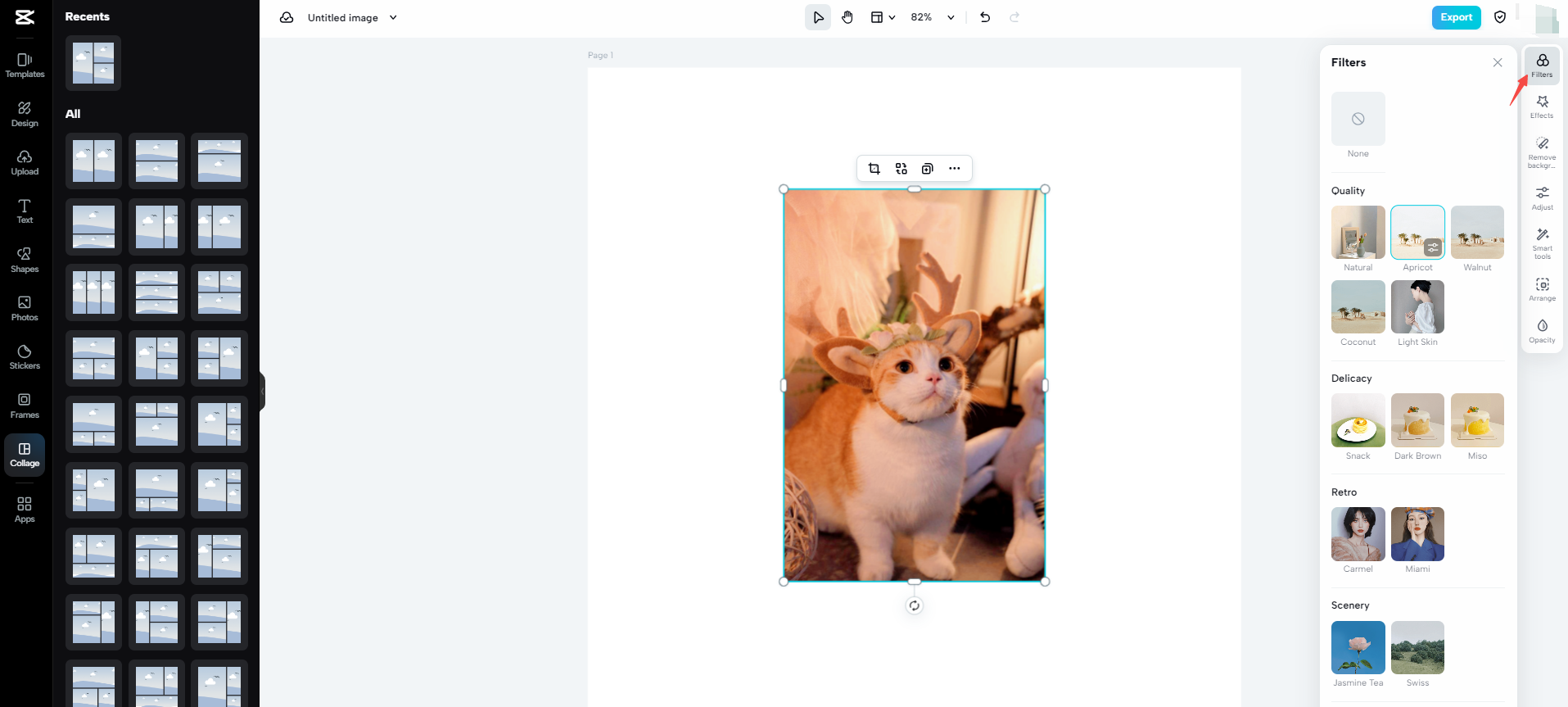The width and height of the screenshot is (1568, 707).
Task: Open the Stickers sidebar panel
Action: 25,357
